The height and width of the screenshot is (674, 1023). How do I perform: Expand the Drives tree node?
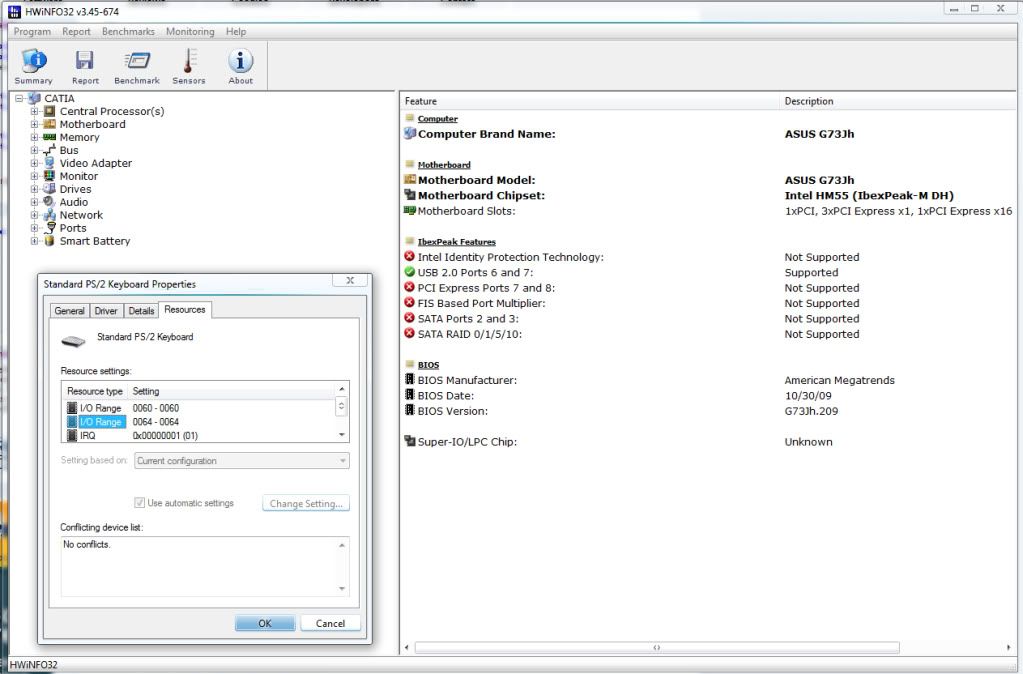tap(35, 189)
